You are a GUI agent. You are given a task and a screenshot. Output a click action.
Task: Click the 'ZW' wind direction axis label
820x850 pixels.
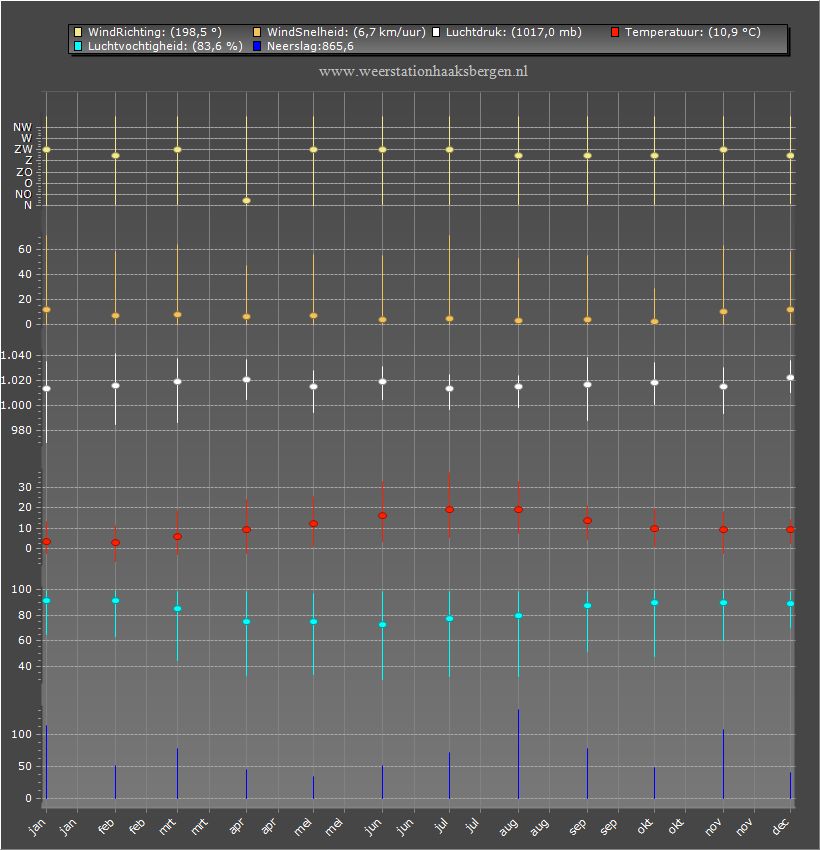pyautogui.click(x=23, y=149)
